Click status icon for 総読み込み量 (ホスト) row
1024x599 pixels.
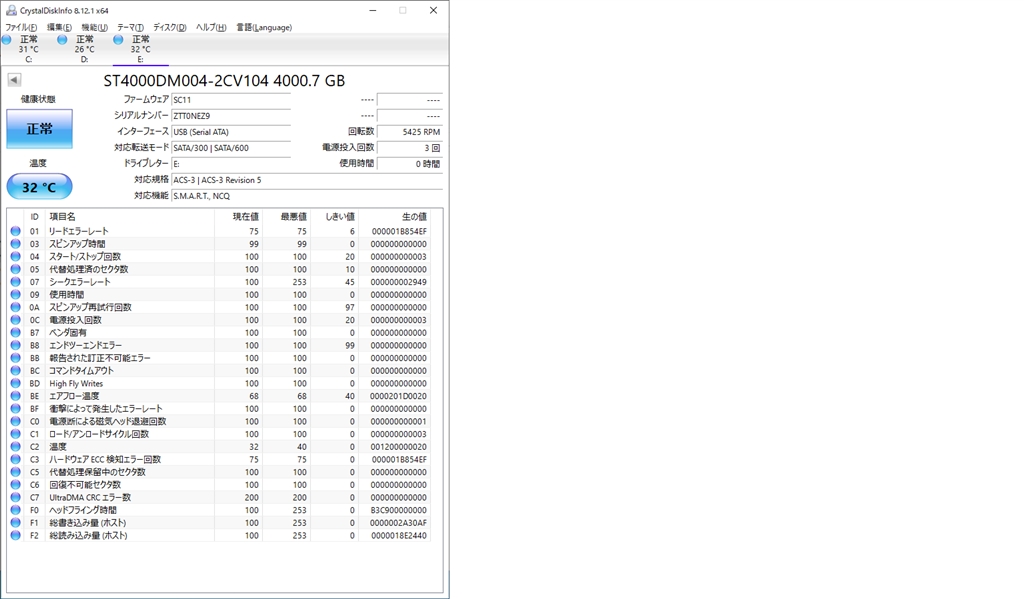16,536
